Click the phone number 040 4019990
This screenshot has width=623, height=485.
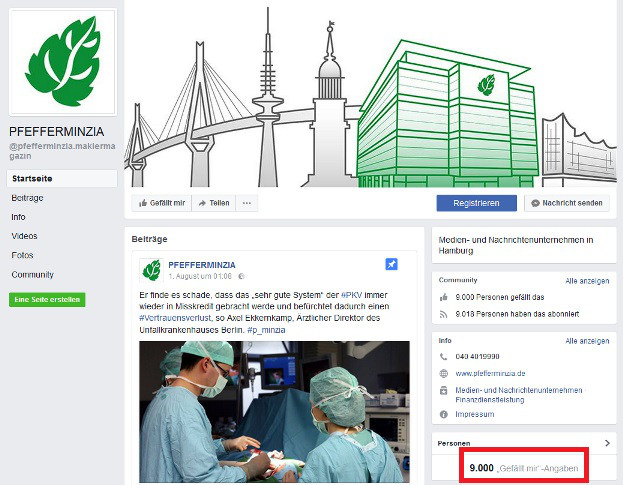(477, 357)
